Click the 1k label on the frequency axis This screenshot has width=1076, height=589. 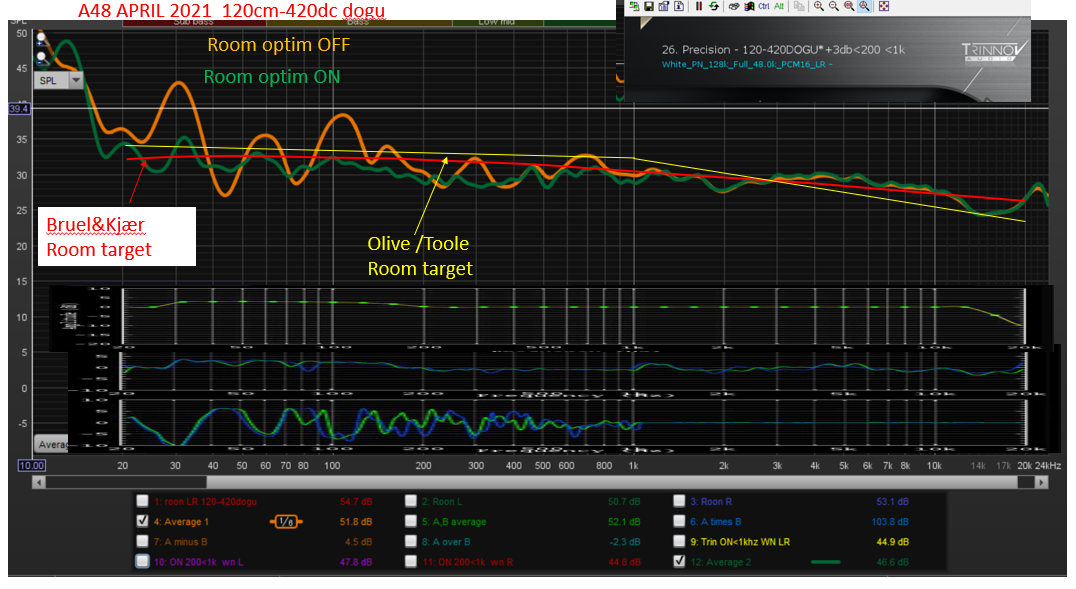pyautogui.click(x=633, y=465)
